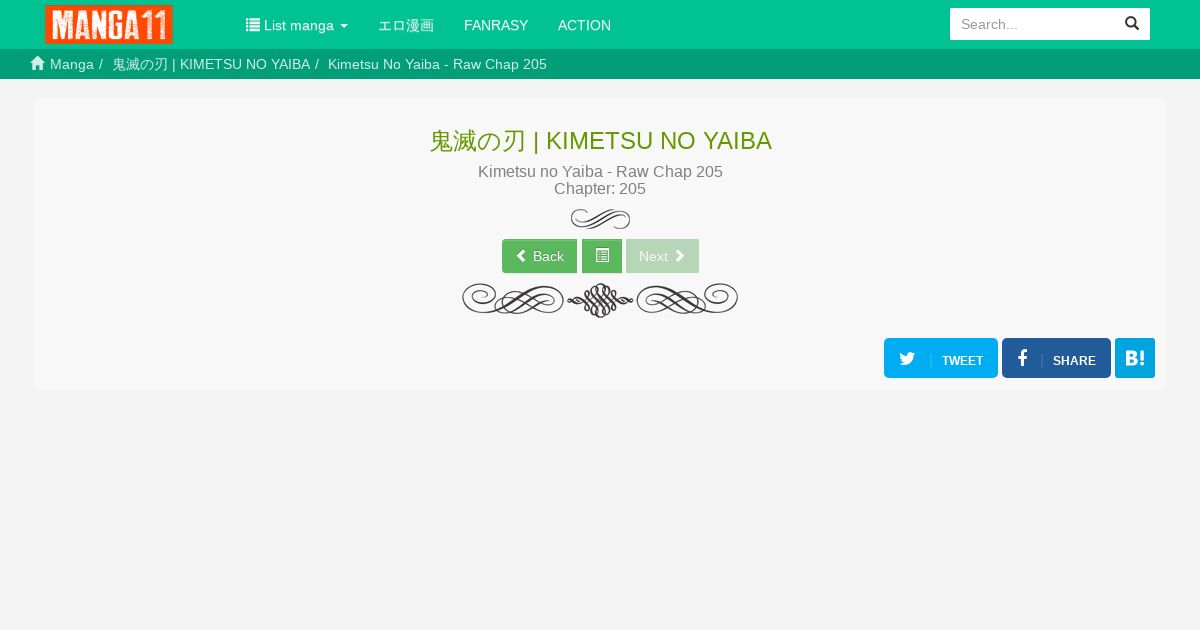Open the 鬼滅の刃 | KIMETSU NO YAIBA title heading
This screenshot has height=630, width=1200.
pyautogui.click(x=600, y=141)
